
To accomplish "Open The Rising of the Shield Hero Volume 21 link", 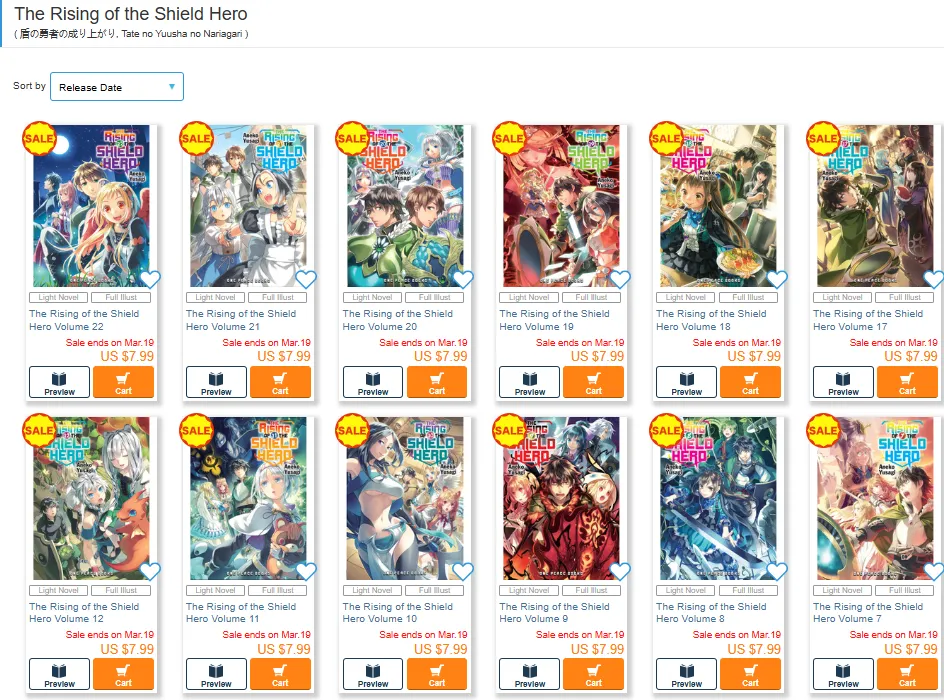I will tap(241, 320).
